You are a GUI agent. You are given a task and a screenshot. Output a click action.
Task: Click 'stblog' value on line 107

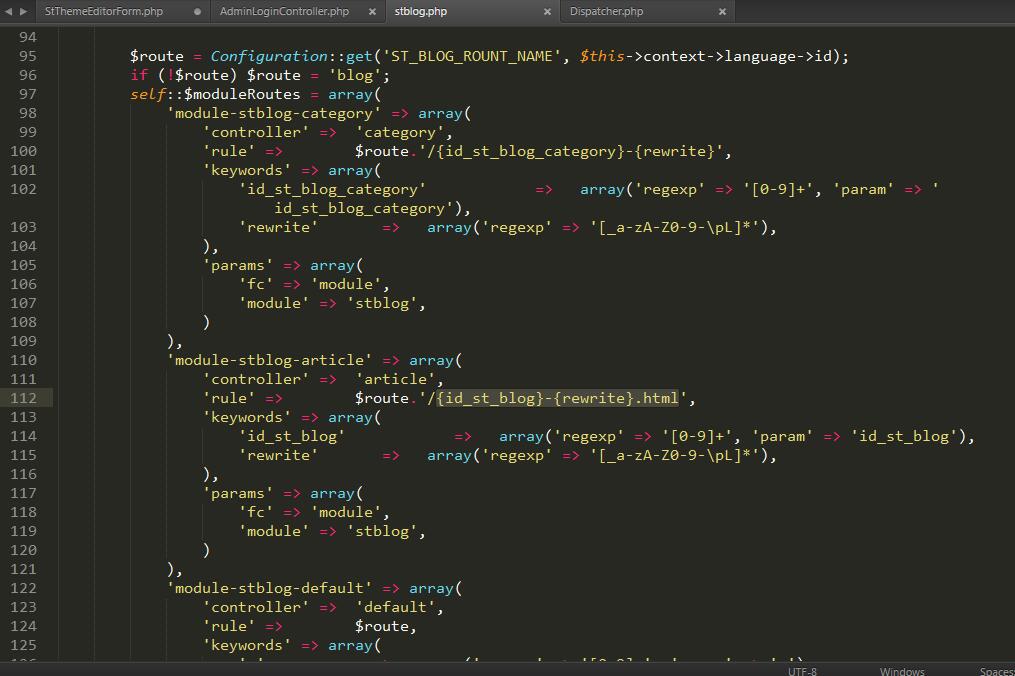tap(382, 303)
